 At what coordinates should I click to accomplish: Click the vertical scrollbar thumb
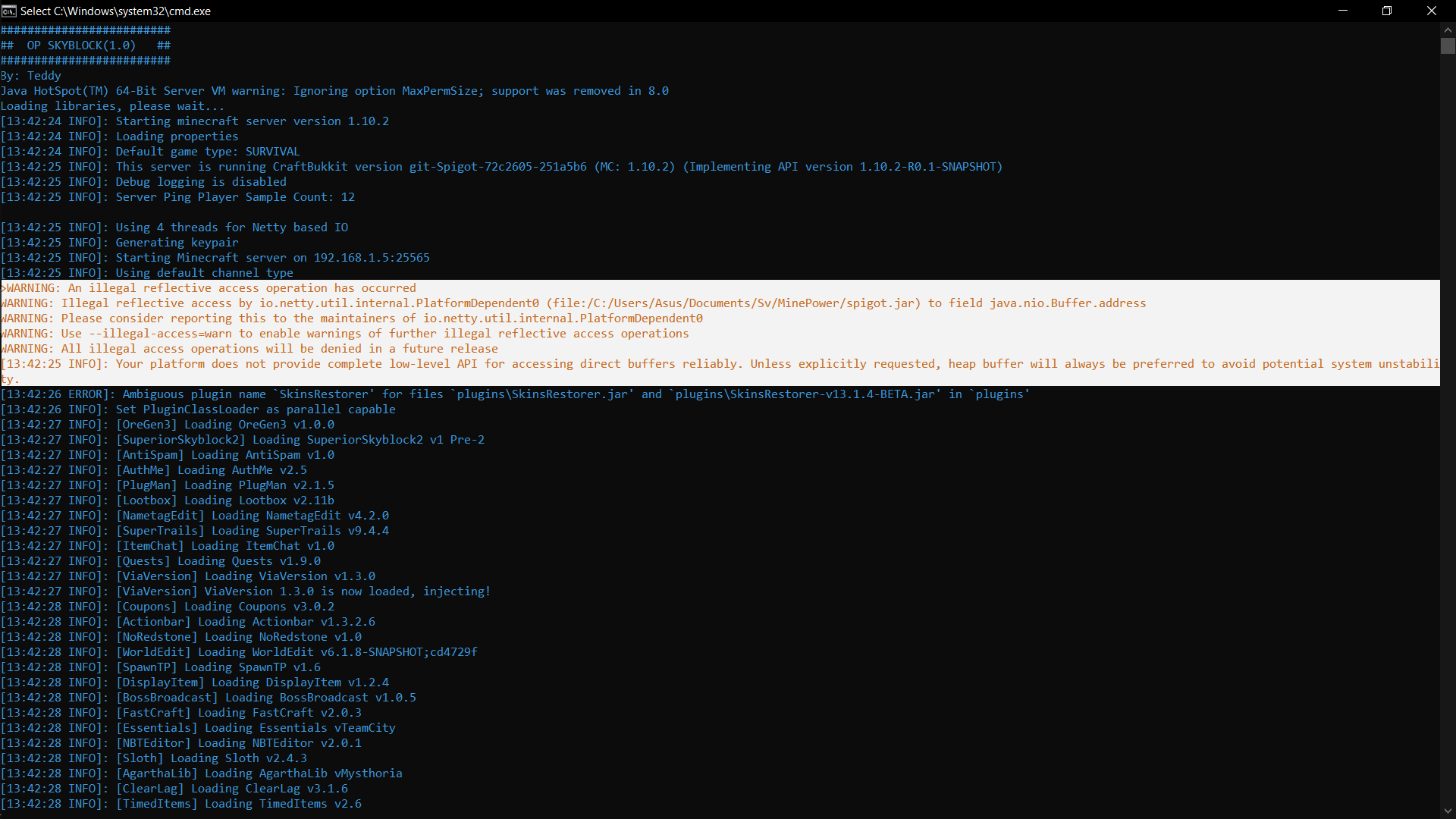[x=1448, y=46]
